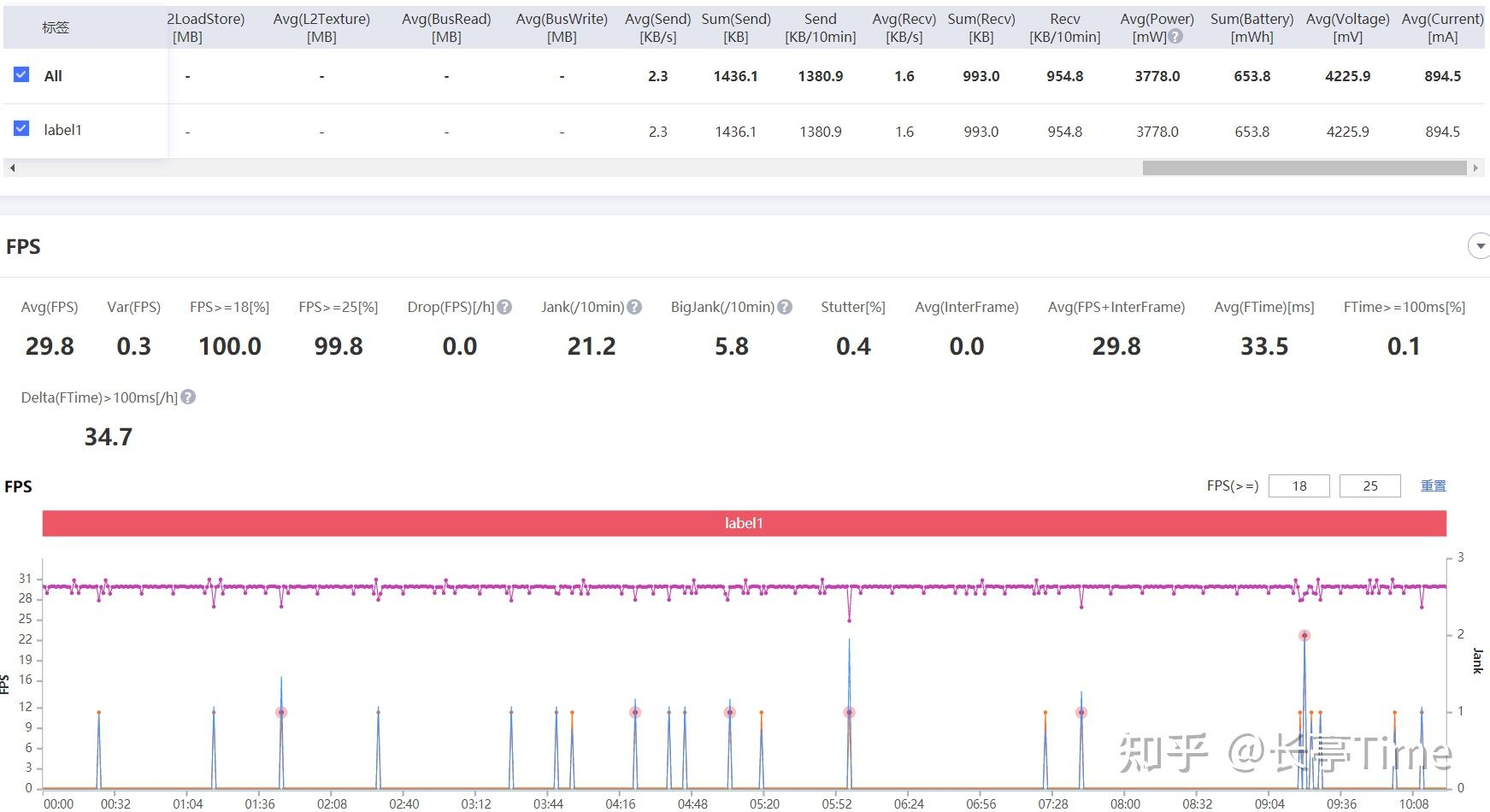The width and height of the screenshot is (1490, 812).
Task: Click jank spike marker near 05:52
Action: point(849,712)
